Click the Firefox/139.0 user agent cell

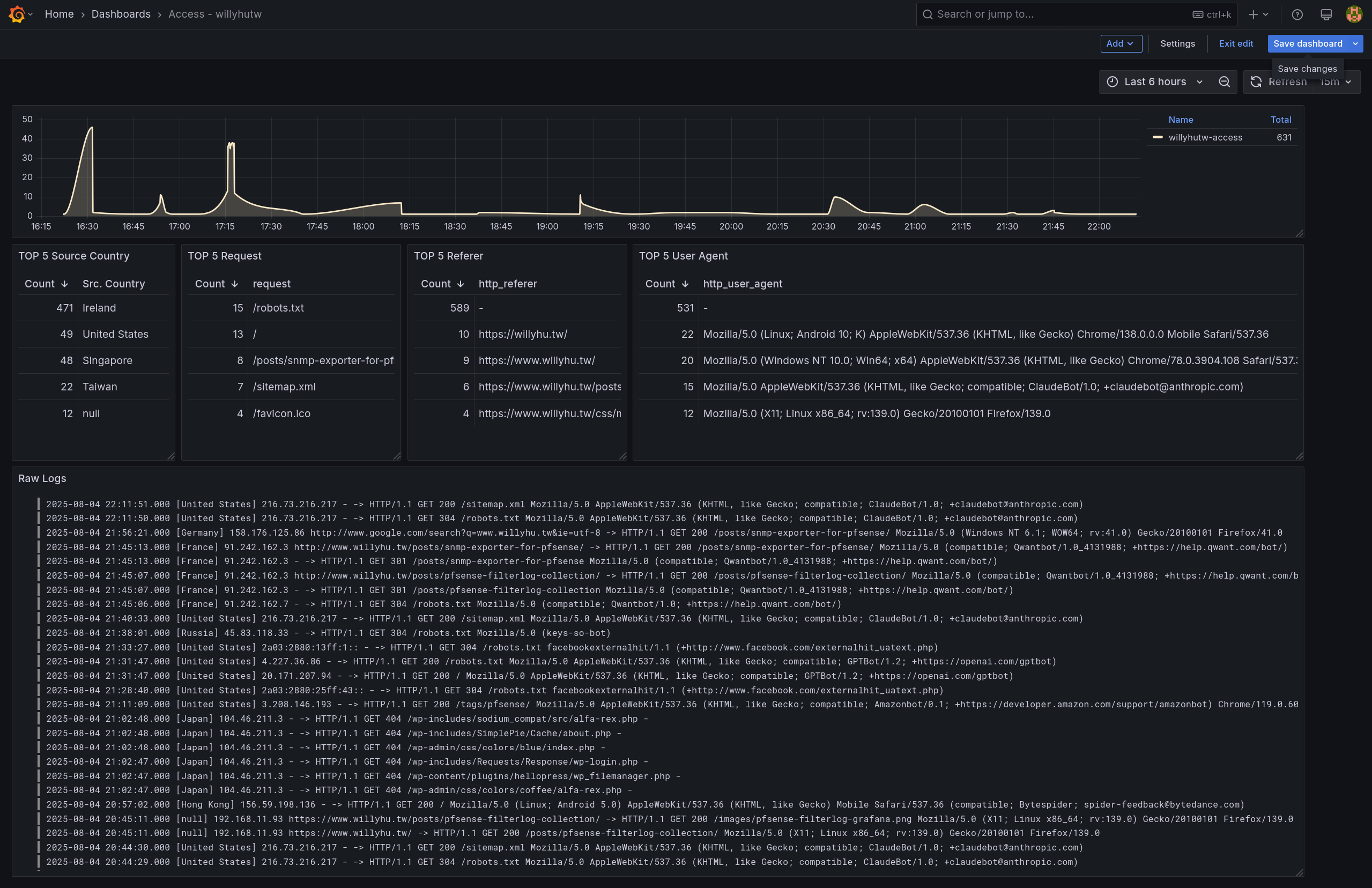(x=998, y=413)
